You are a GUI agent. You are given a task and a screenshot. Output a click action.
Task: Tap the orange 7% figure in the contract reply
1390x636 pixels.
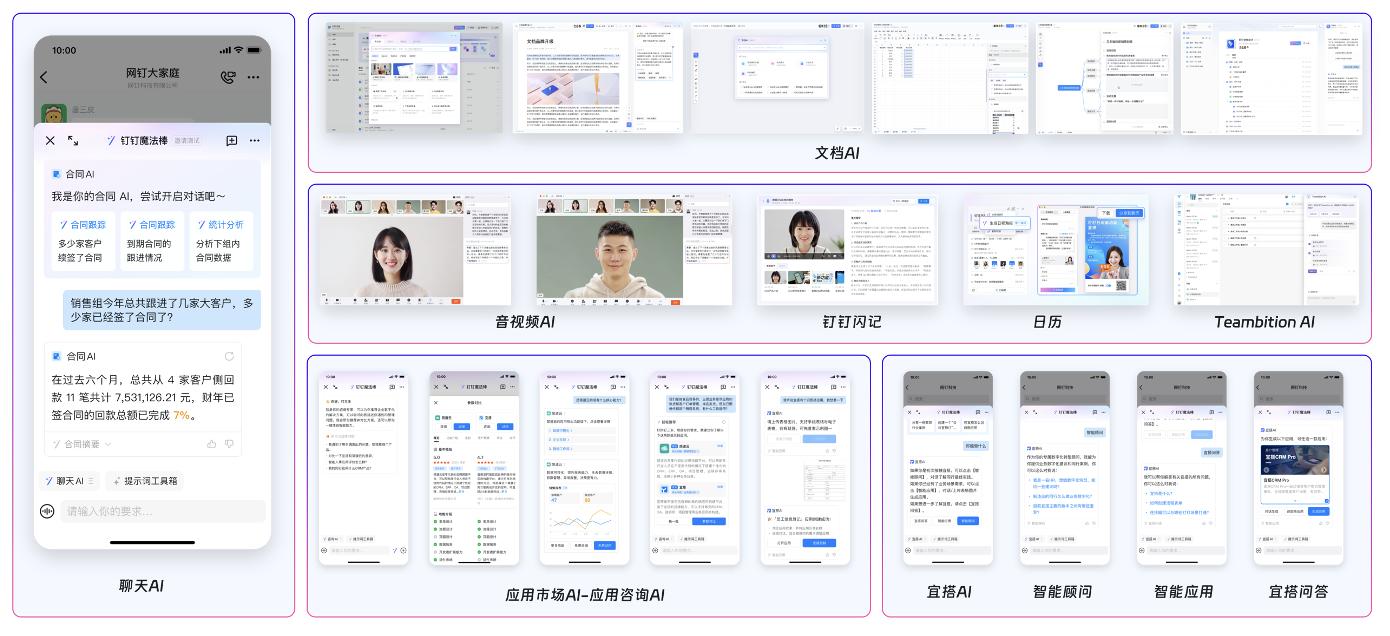coord(181,415)
